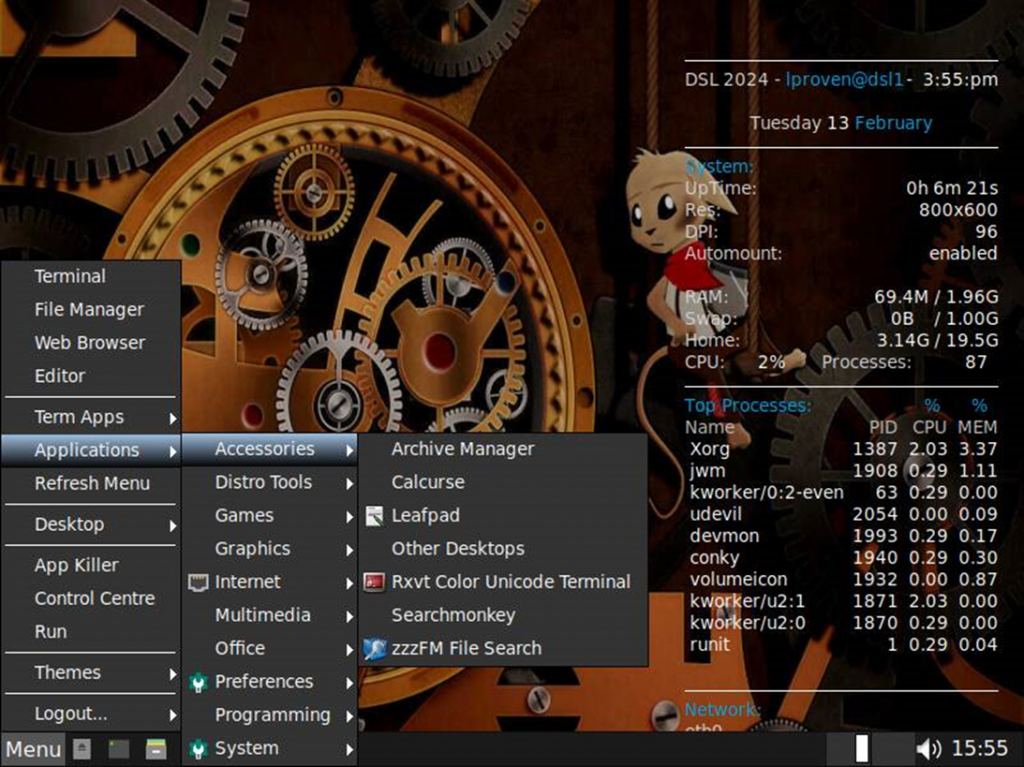Viewport: 1024px width, 767px height.
Task: Click the System category icon
Action: click(198, 749)
